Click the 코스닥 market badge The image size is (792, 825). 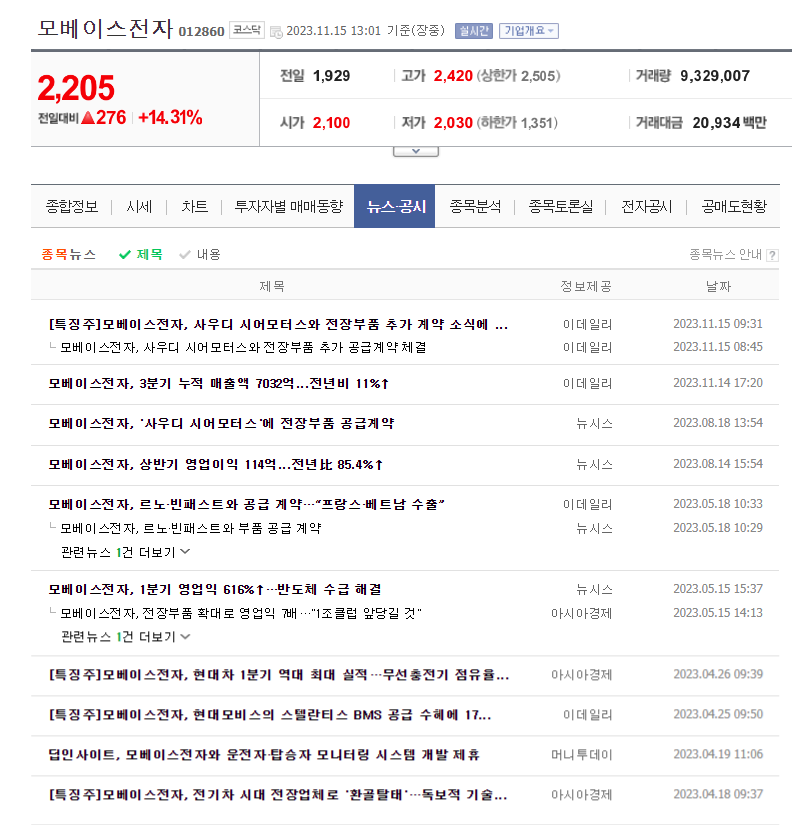tap(247, 30)
